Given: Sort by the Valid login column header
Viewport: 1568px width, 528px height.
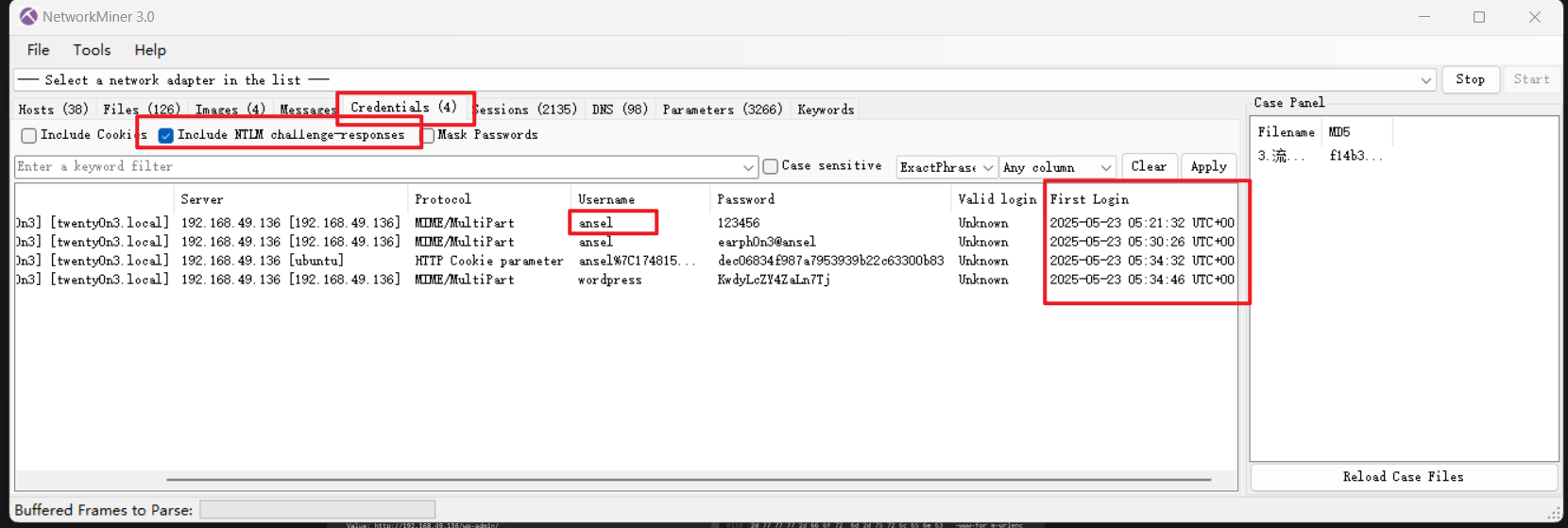Looking at the screenshot, I should 997,199.
